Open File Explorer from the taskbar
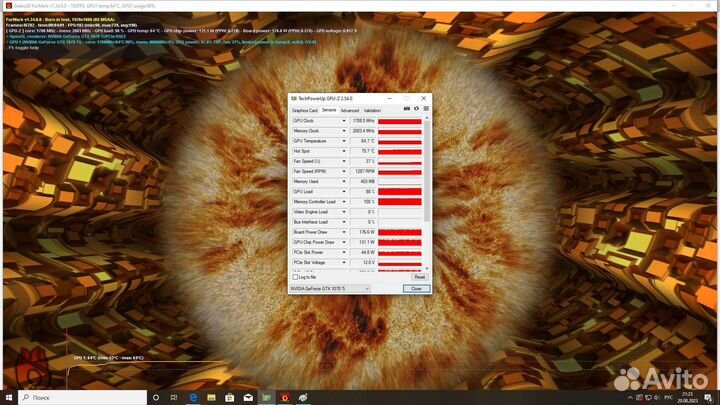Image resolution: width=720 pixels, height=405 pixels. (211, 397)
